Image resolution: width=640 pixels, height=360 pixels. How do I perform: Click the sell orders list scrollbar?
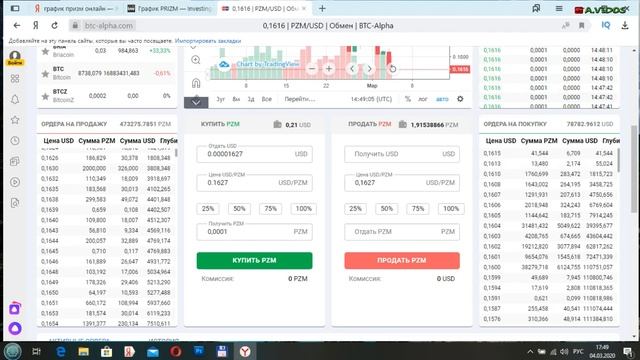point(176,153)
